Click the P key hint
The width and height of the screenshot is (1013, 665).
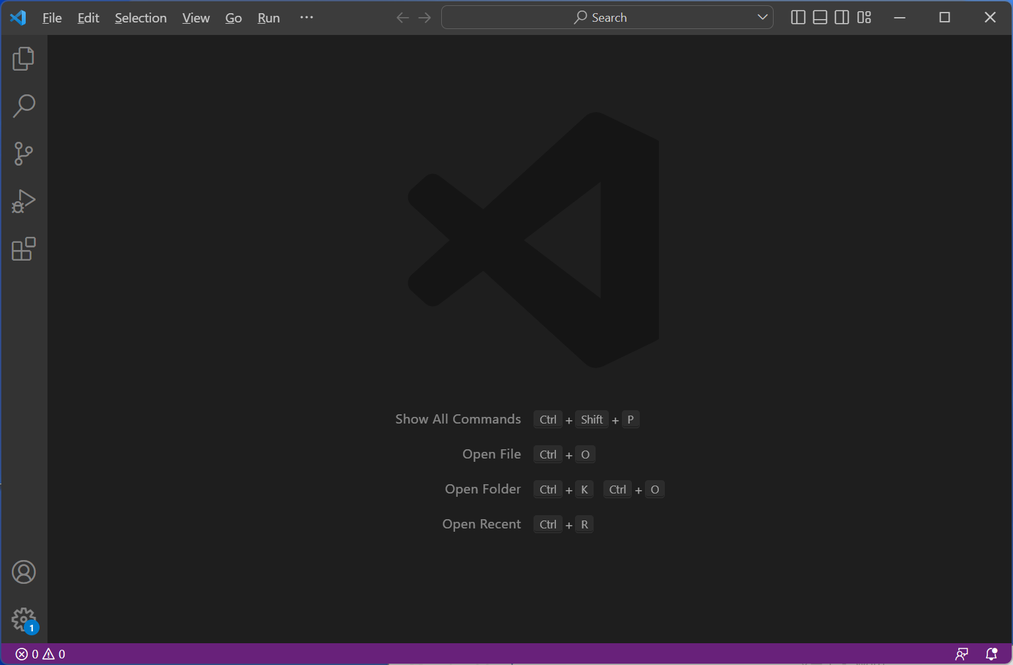click(631, 419)
